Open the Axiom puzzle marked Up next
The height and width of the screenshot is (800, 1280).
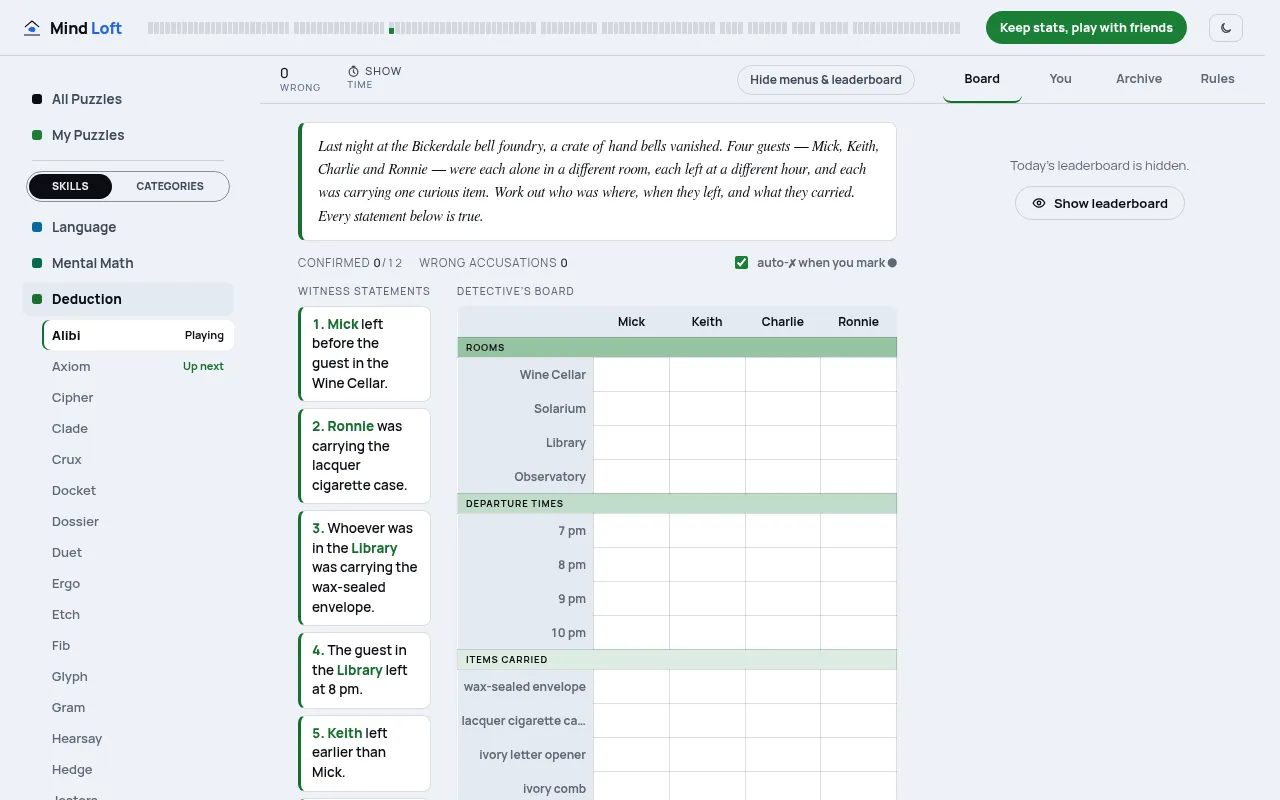(x=138, y=367)
